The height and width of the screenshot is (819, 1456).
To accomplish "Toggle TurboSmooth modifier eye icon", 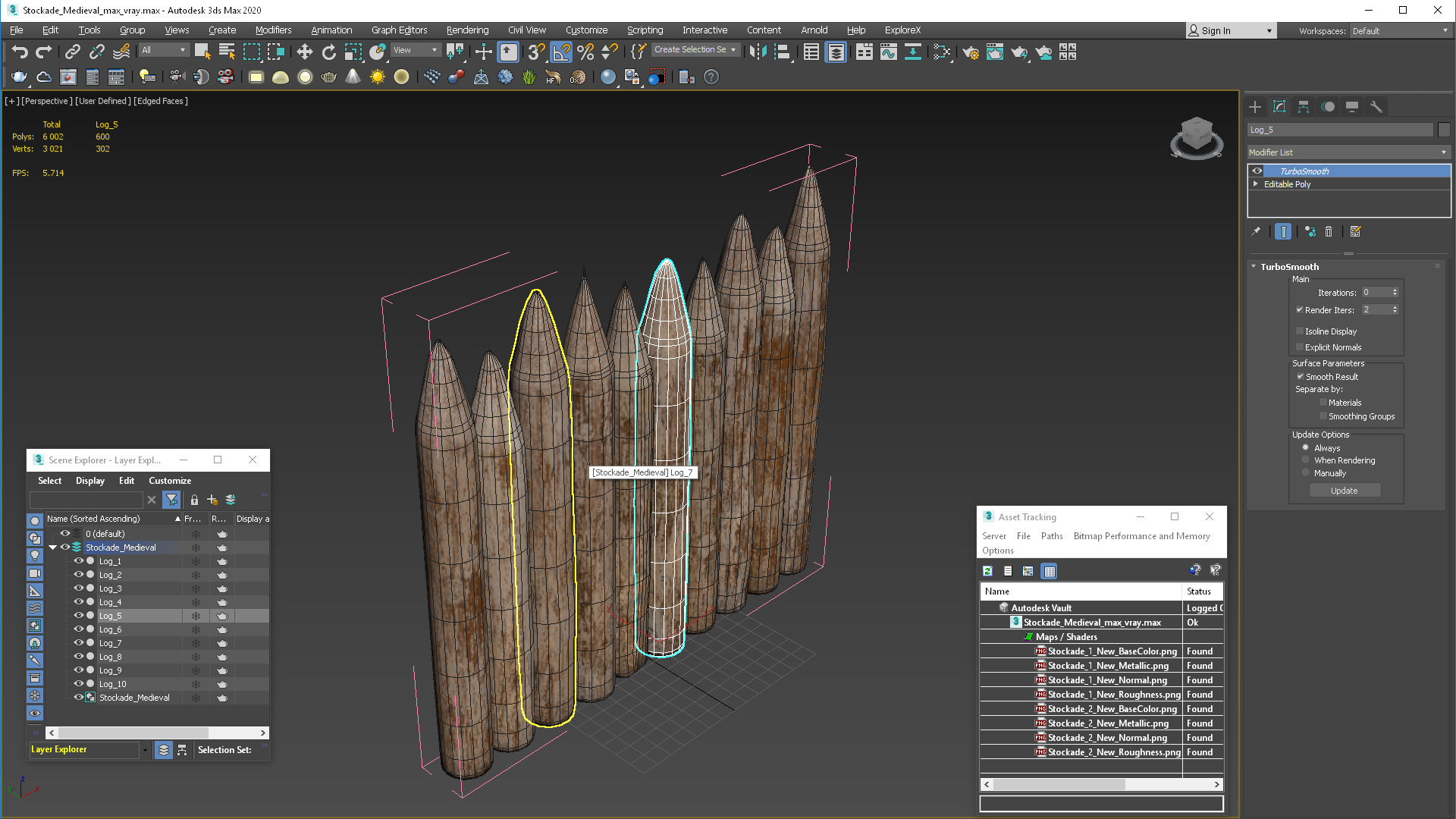I will (x=1257, y=171).
